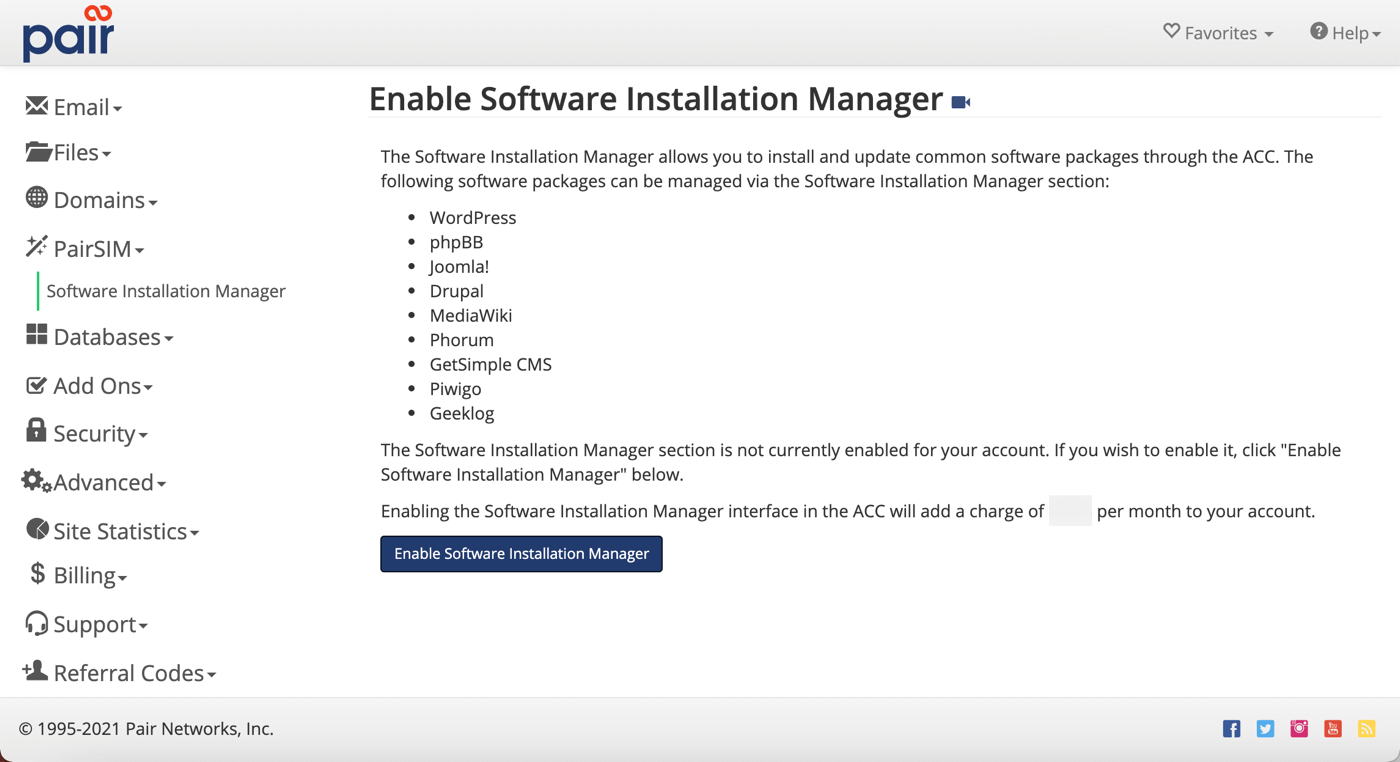Click the Site Statistics pie chart icon
The image size is (1400, 762).
click(37, 529)
